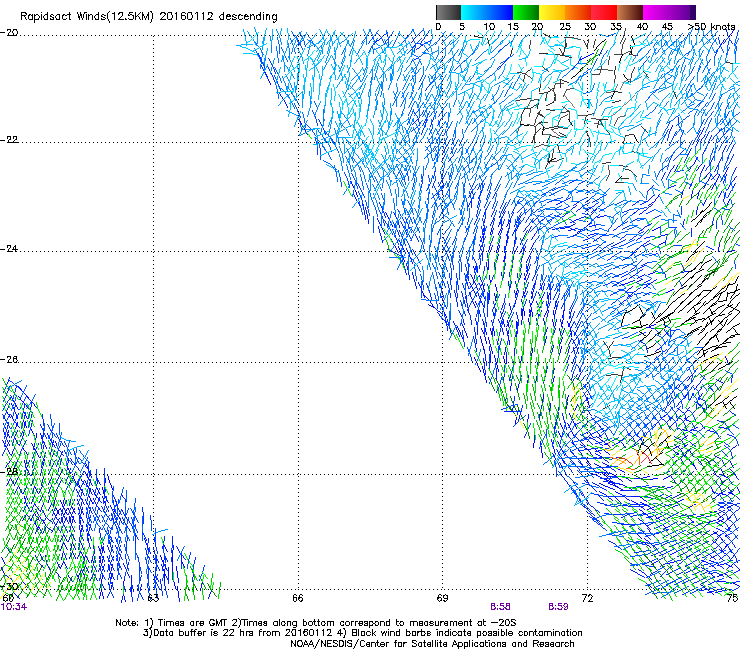This screenshot has height=650, width=740.
Task: Click the orange 25–30 knots legend swatch
Action: [578, 12]
